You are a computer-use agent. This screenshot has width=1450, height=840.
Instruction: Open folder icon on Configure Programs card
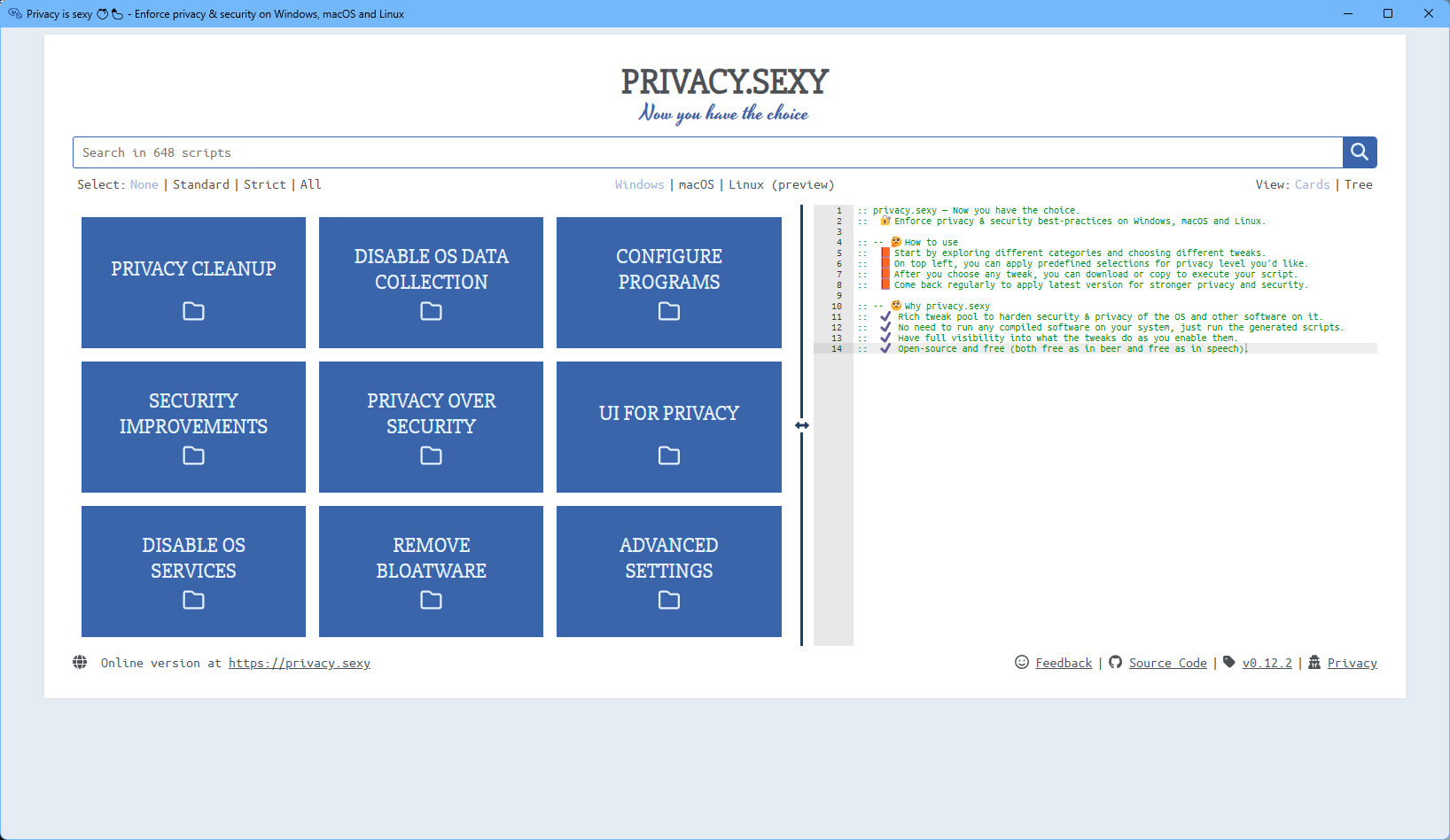point(669,311)
